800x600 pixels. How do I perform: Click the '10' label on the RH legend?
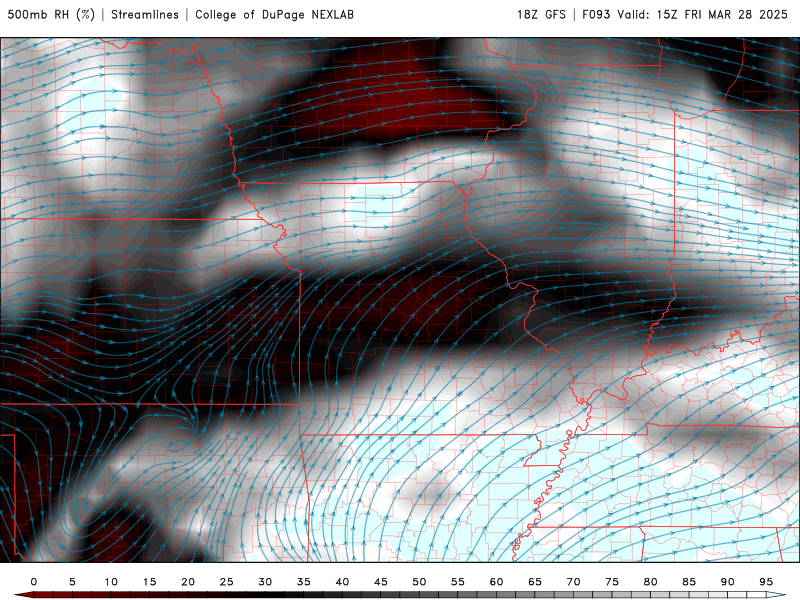[111, 582]
